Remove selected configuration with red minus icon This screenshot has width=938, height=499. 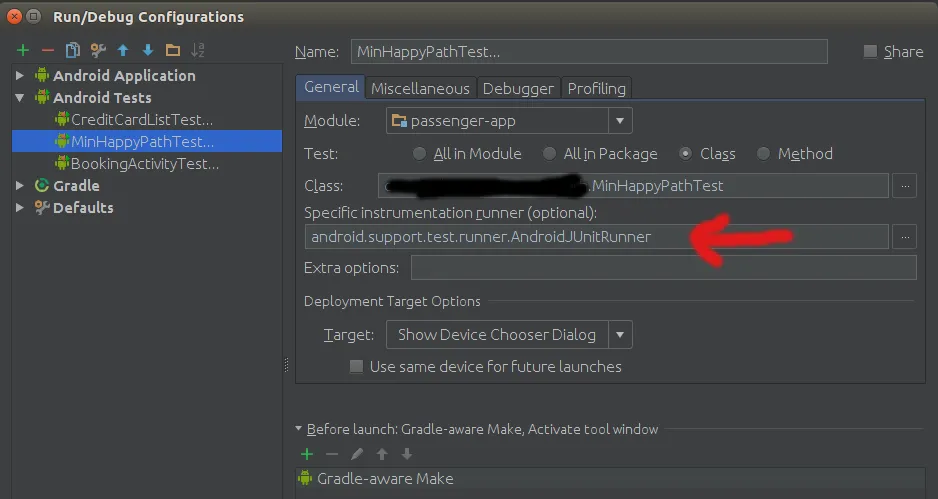tap(48, 50)
